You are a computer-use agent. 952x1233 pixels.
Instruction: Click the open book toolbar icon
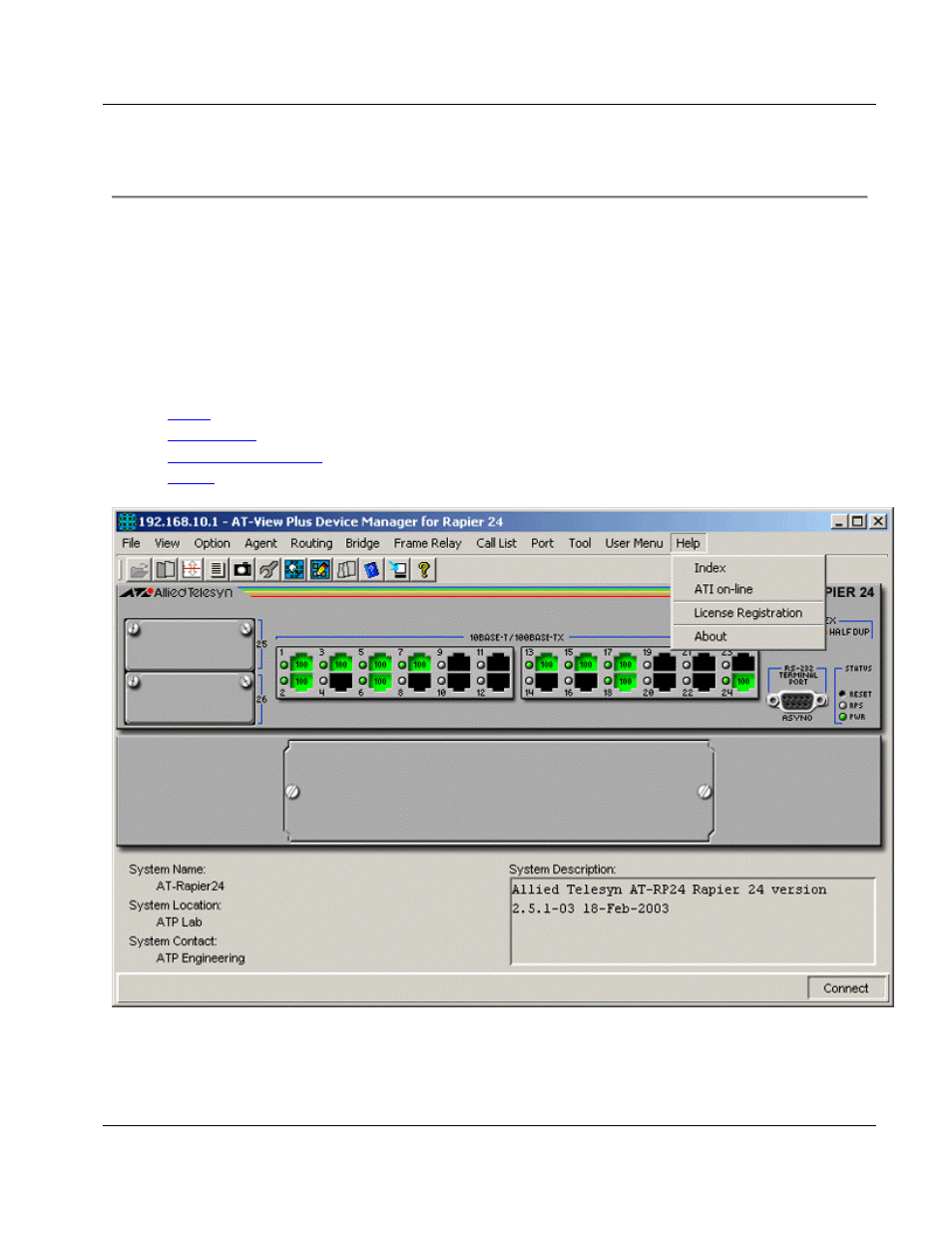(166, 569)
